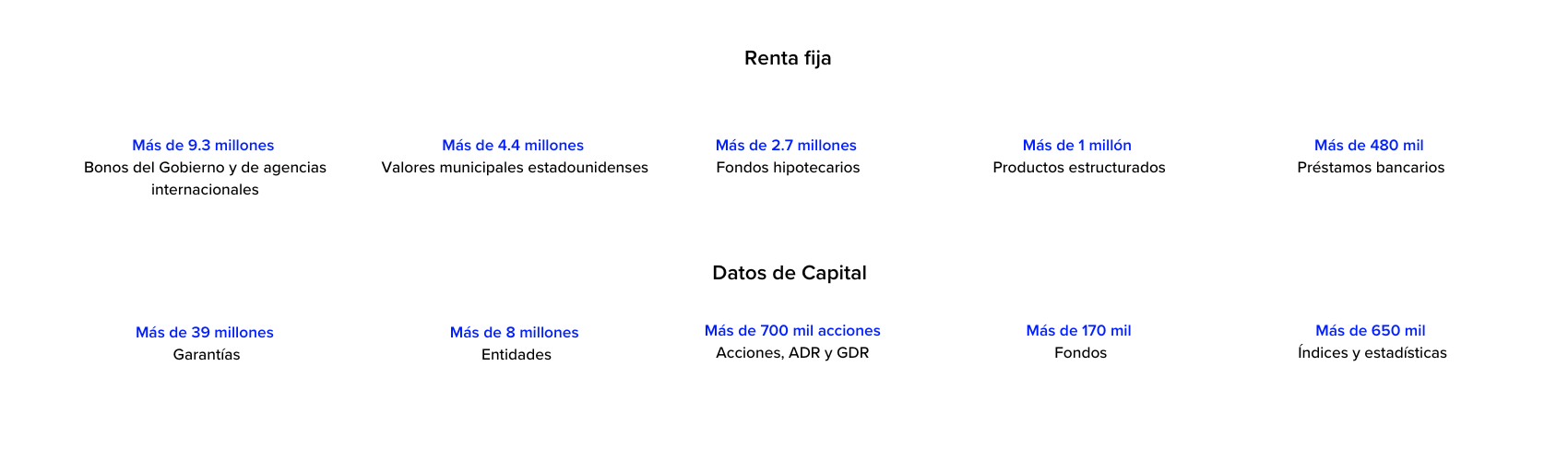Click the 'Entidades' description

[517, 354]
